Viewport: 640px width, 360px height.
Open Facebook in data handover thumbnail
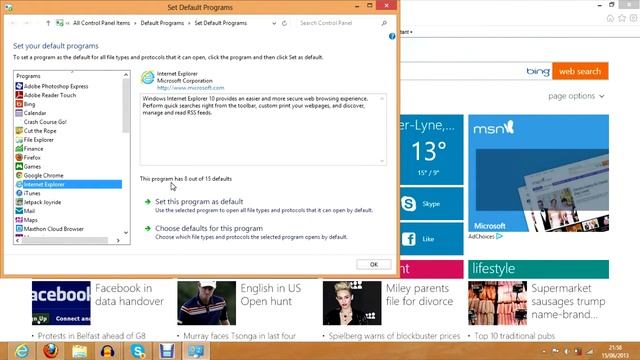pyautogui.click(x=61, y=303)
